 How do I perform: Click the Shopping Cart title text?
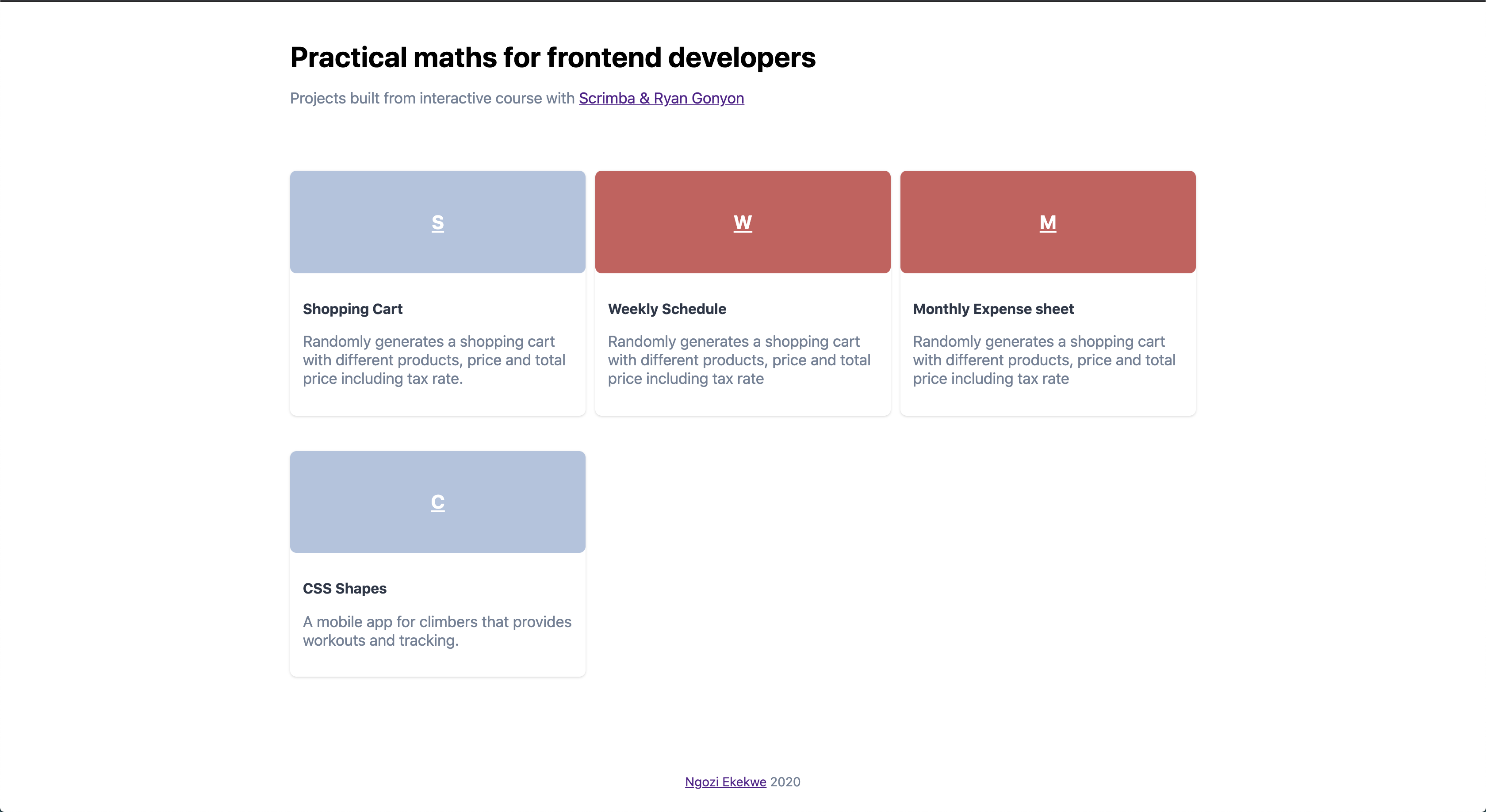pos(352,309)
